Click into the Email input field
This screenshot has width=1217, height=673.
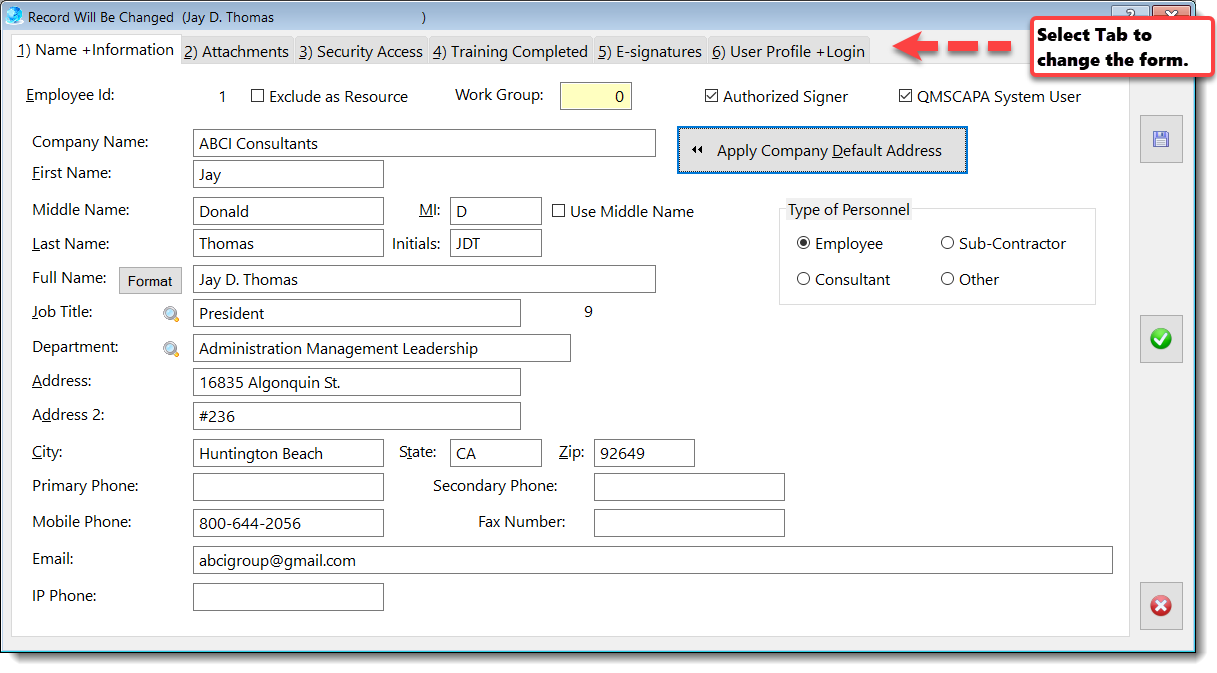pyautogui.click(x=652, y=561)
